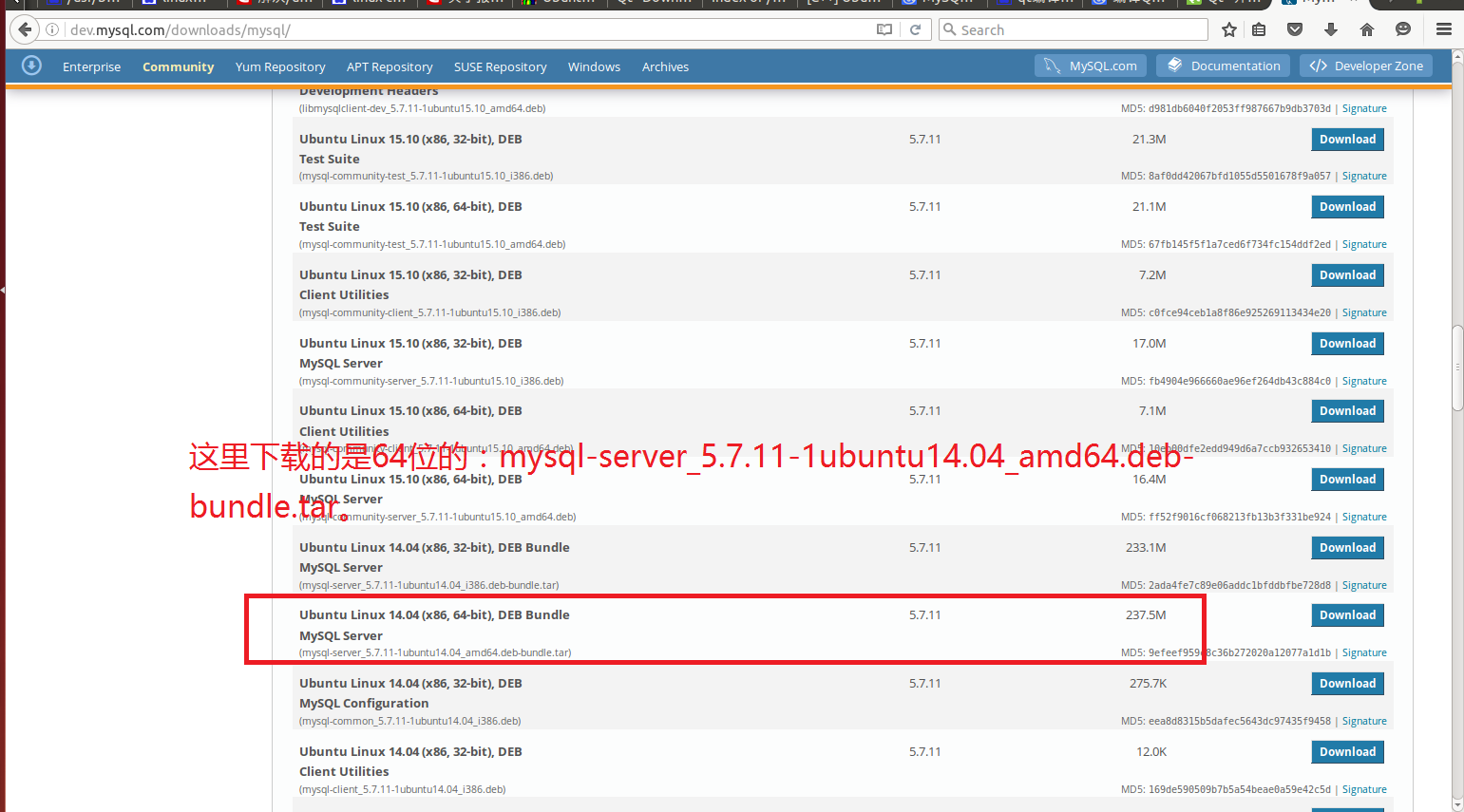This screenshot has height=812, width=1464.
Task: Go to browser home page icon
Action: pos(1367,29)
